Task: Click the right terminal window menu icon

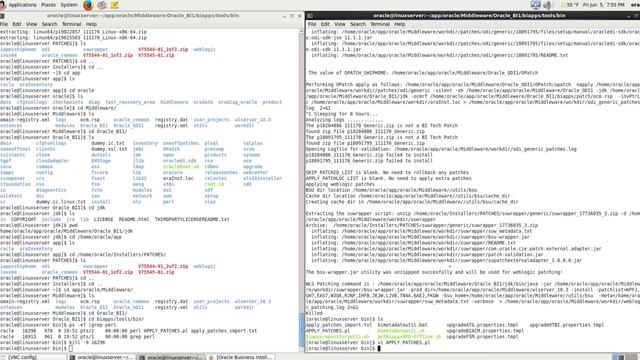Action: [x=310, y=16]
